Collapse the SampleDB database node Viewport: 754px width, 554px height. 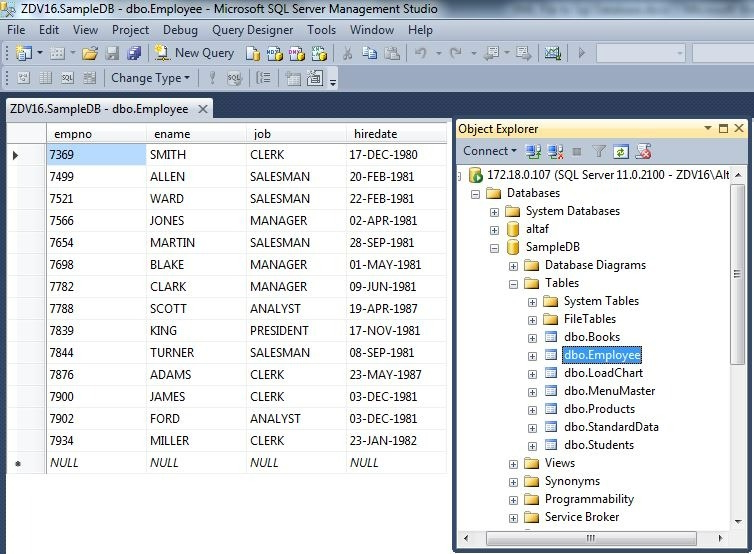494,248
